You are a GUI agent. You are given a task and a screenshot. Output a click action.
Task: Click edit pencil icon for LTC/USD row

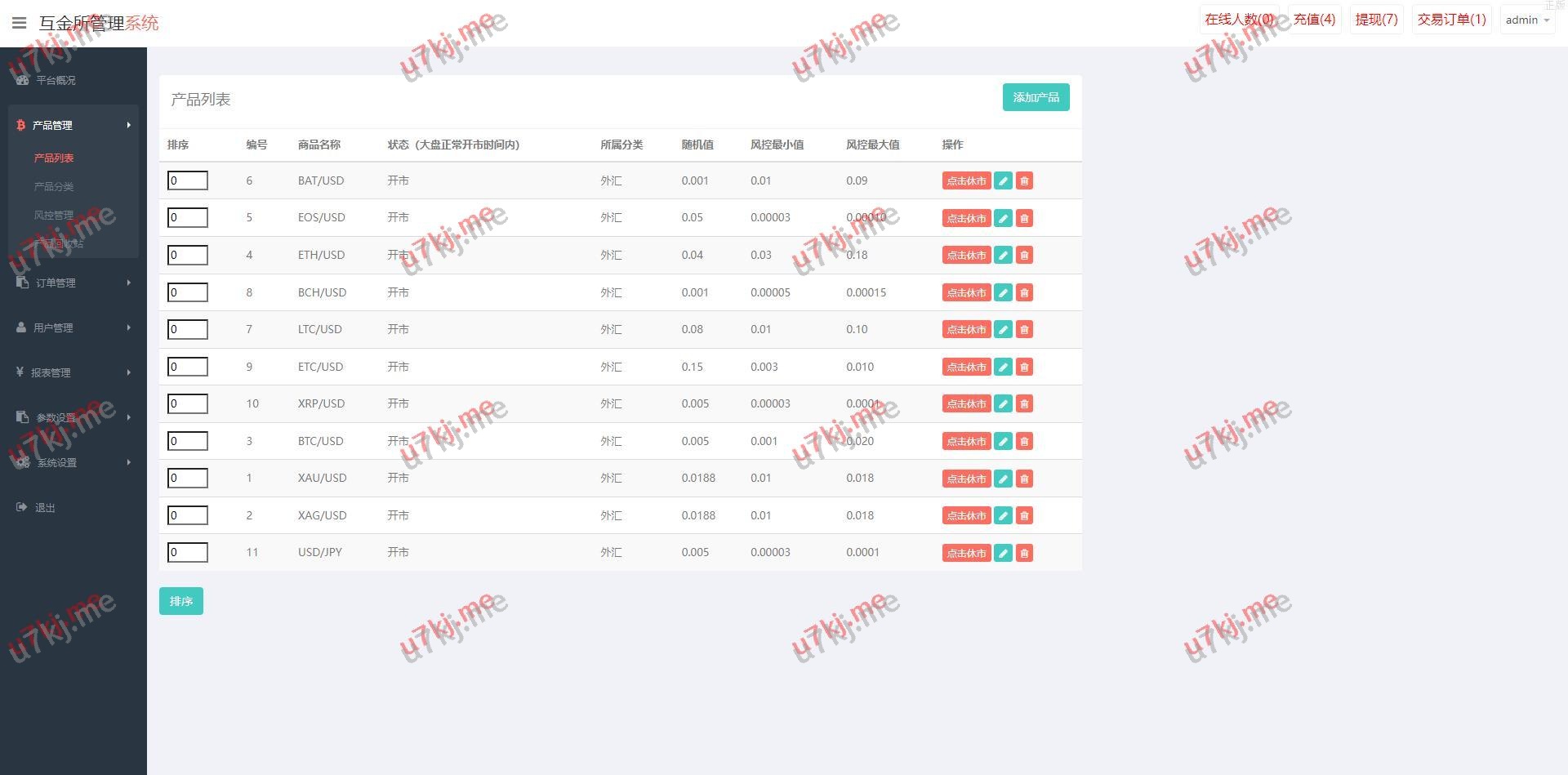[1003, 329]
